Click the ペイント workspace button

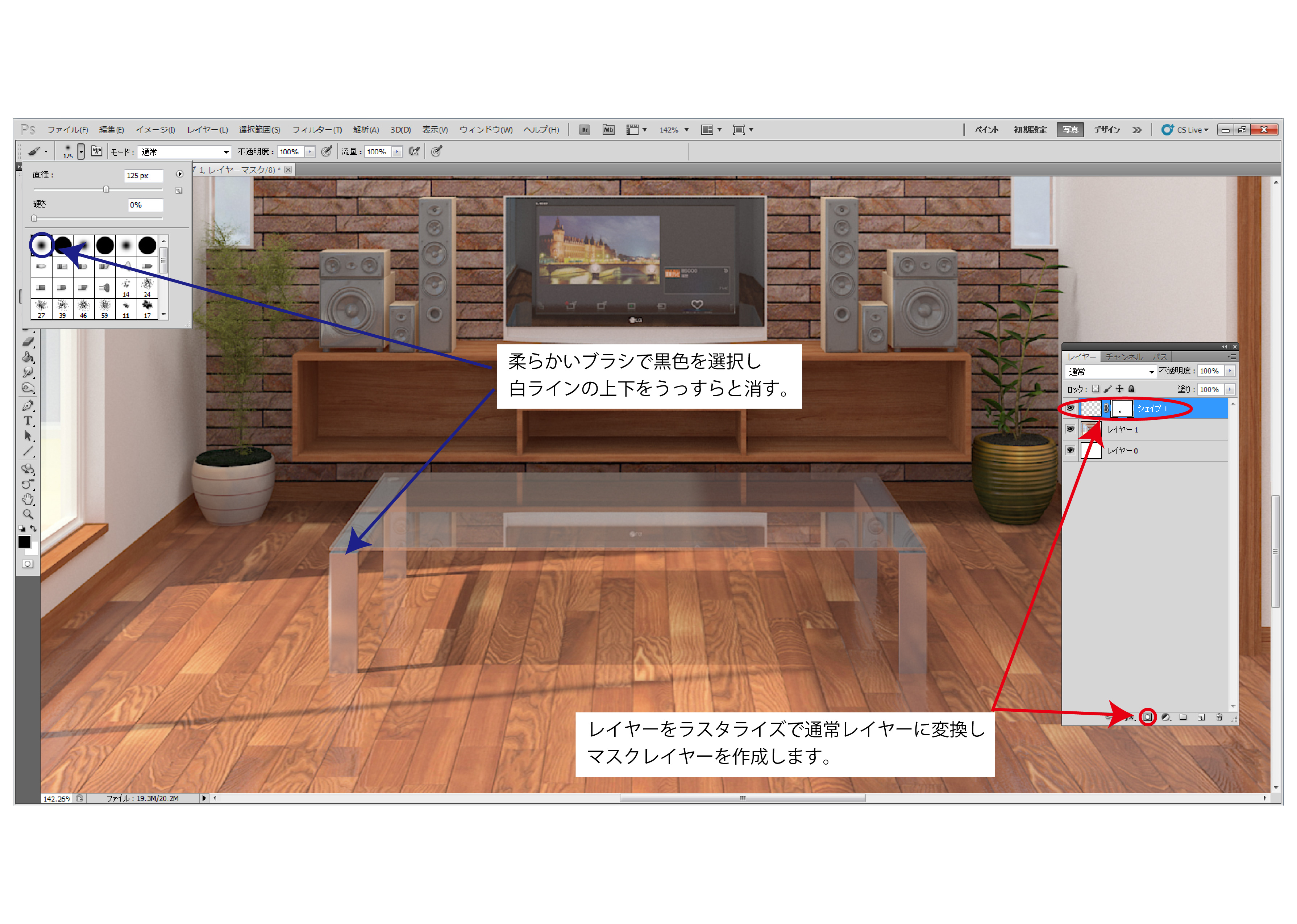pyautogui.click(x=986, y=130)
